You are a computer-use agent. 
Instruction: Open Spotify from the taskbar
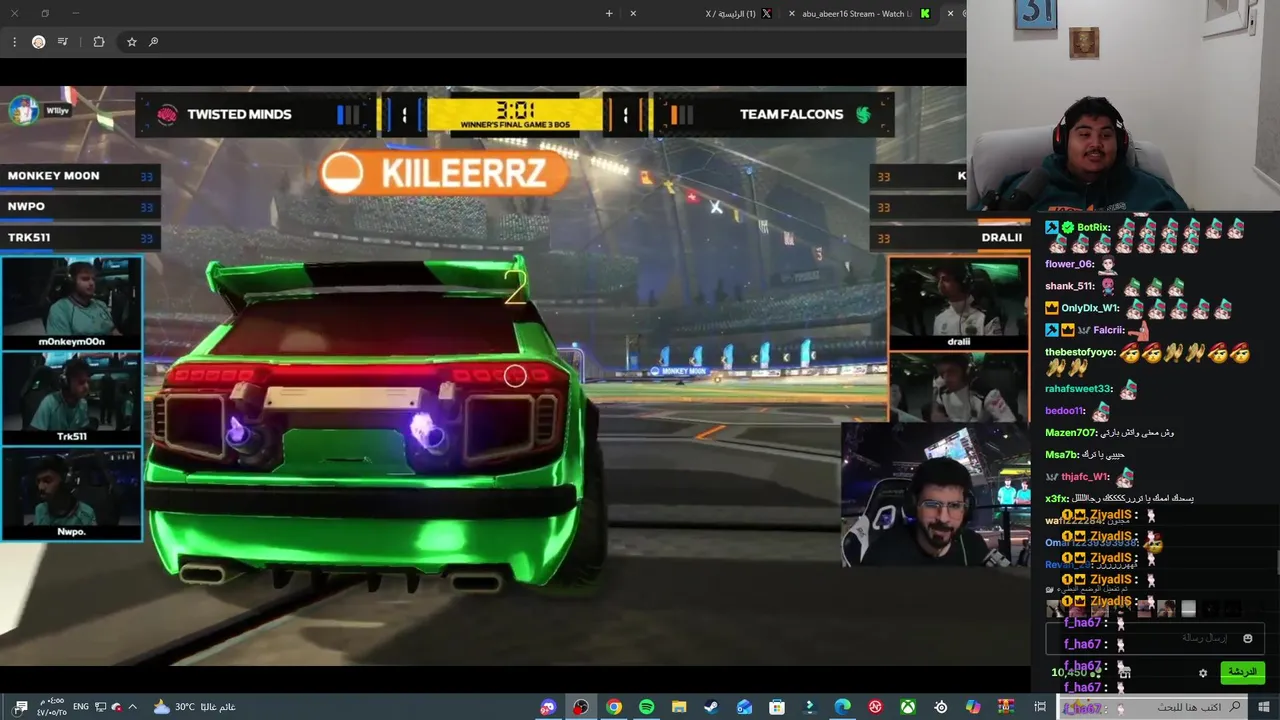[647, 707]
